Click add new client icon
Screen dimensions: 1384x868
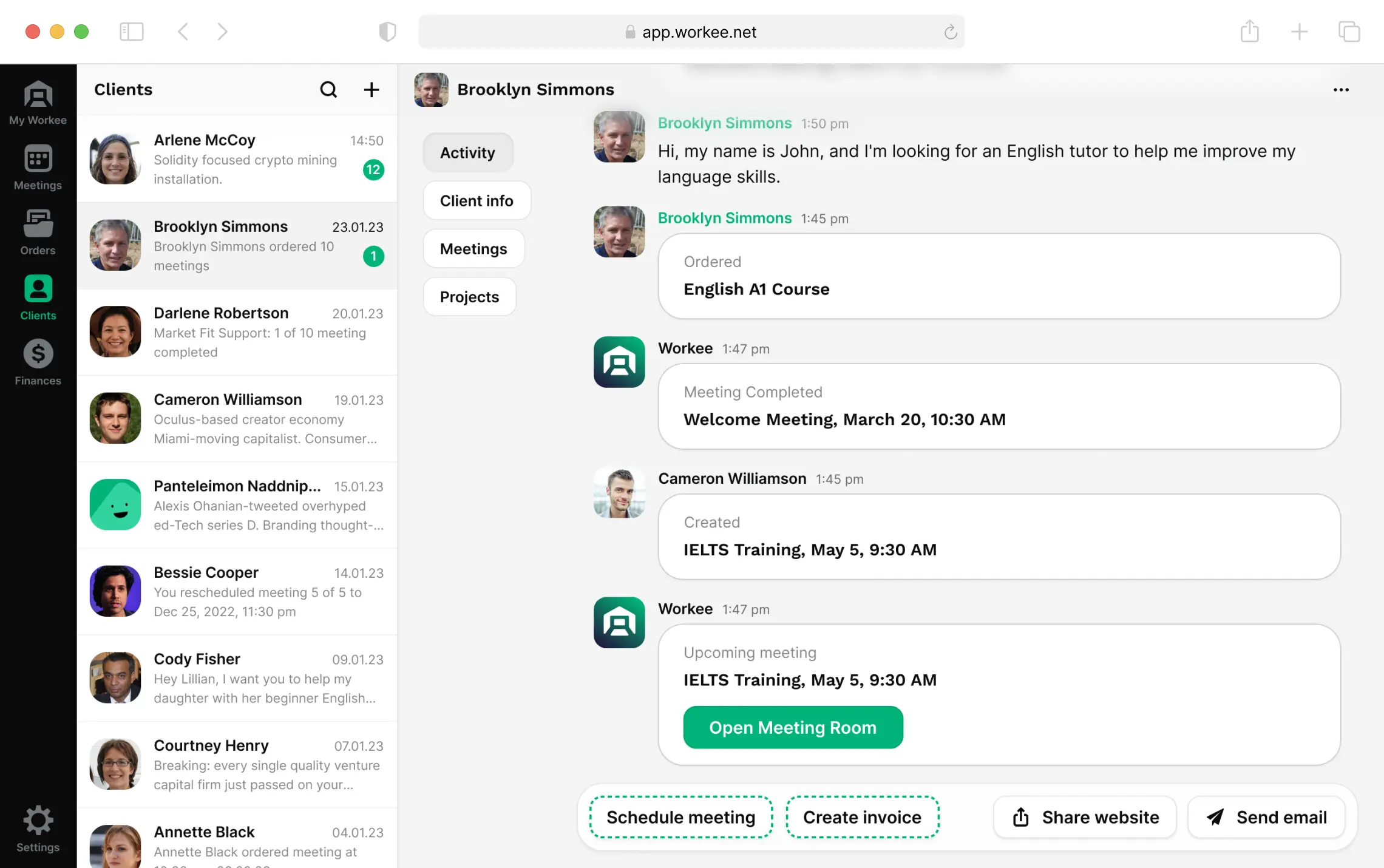[371, 89]
